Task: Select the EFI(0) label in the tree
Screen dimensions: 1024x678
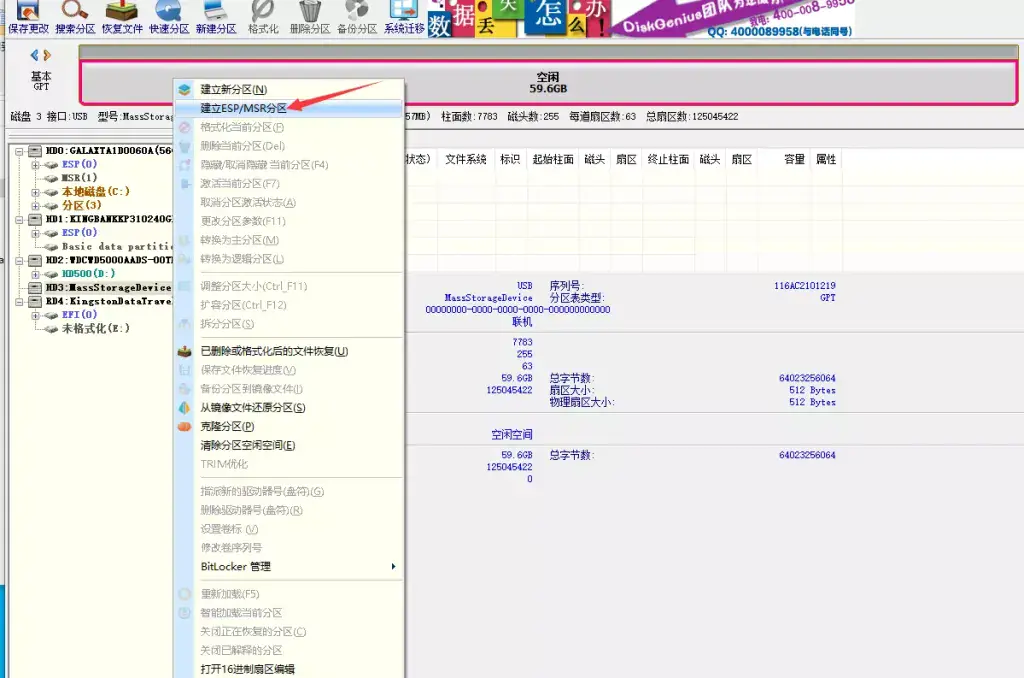Action: tap(79, 315)
